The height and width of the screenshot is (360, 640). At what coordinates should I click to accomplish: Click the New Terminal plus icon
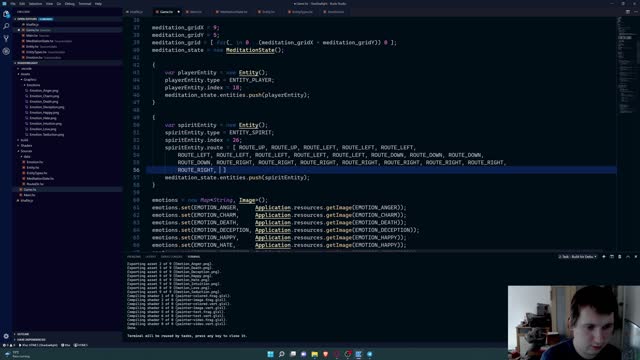coord(604,257)
